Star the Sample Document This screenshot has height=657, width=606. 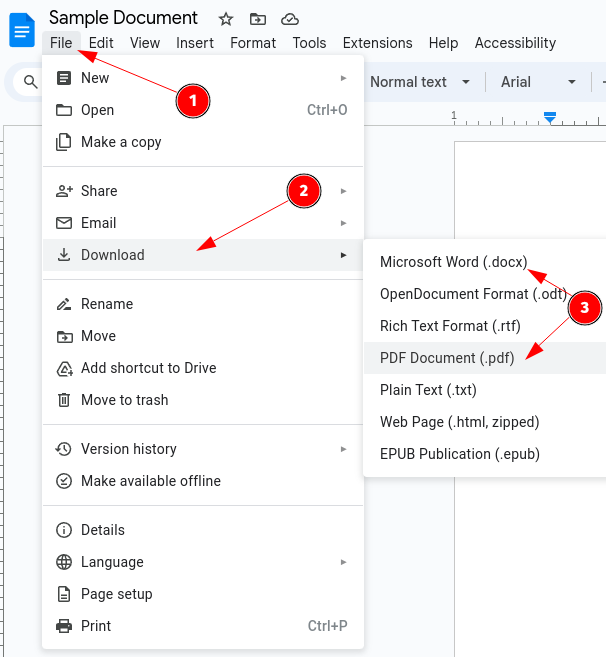coord(225,19)
